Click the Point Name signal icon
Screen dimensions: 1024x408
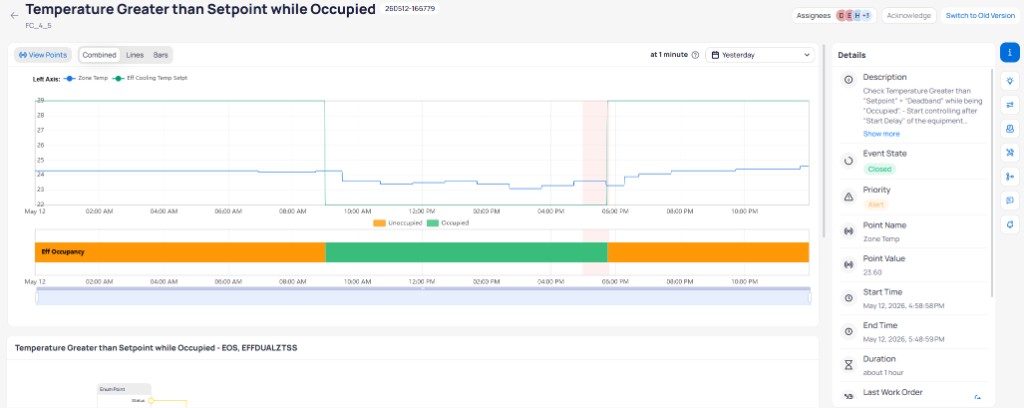(x=848, y=231)
